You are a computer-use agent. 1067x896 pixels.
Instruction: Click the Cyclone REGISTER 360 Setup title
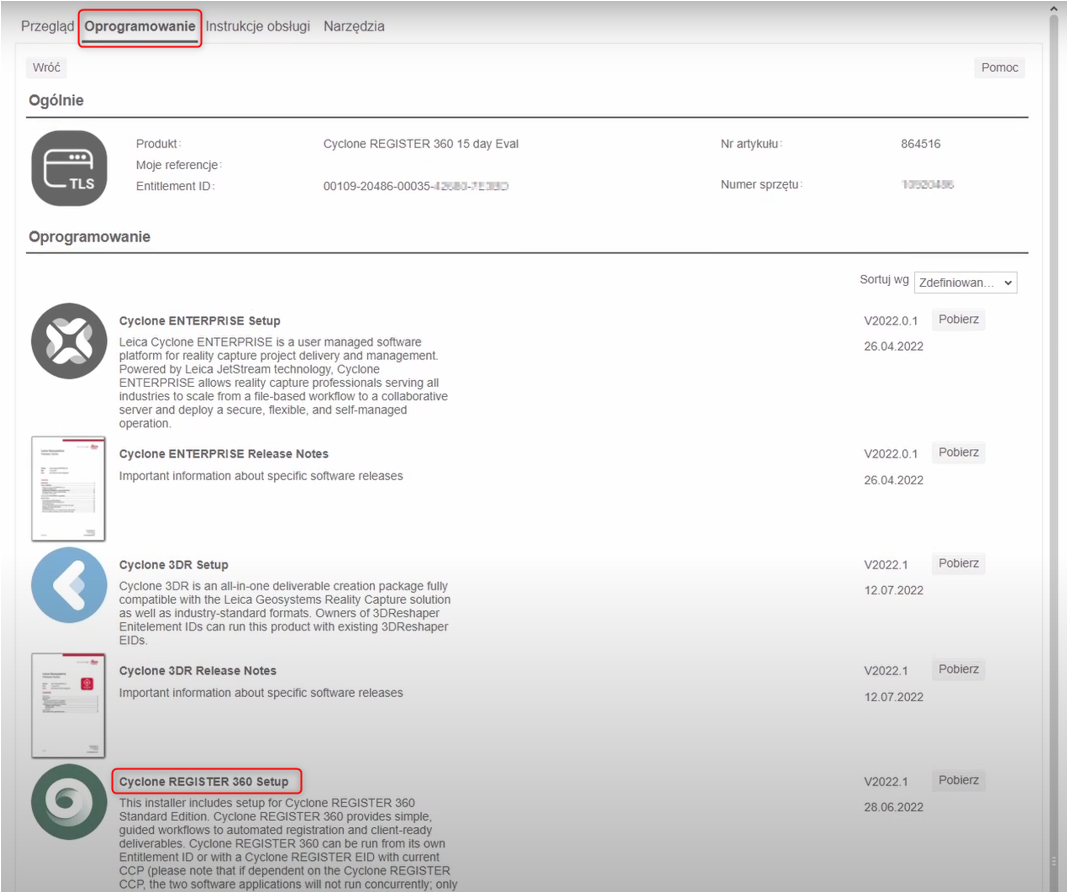click(x=204, y=782)
